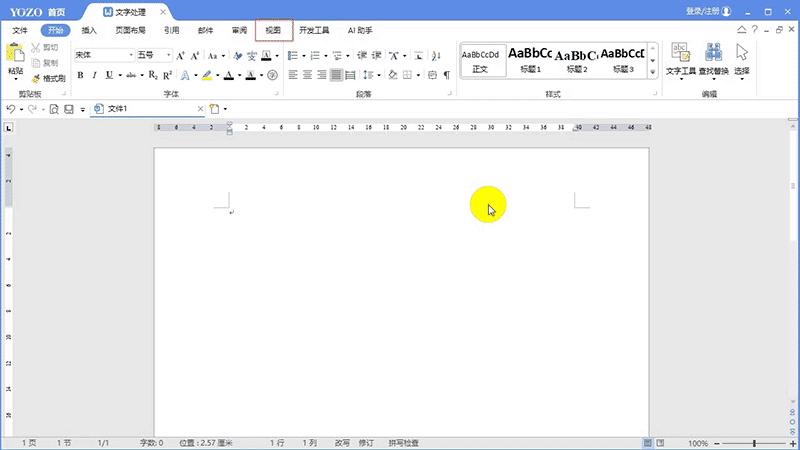
Task: Switch to the References (引用) tab
Action: coord(171,30)
